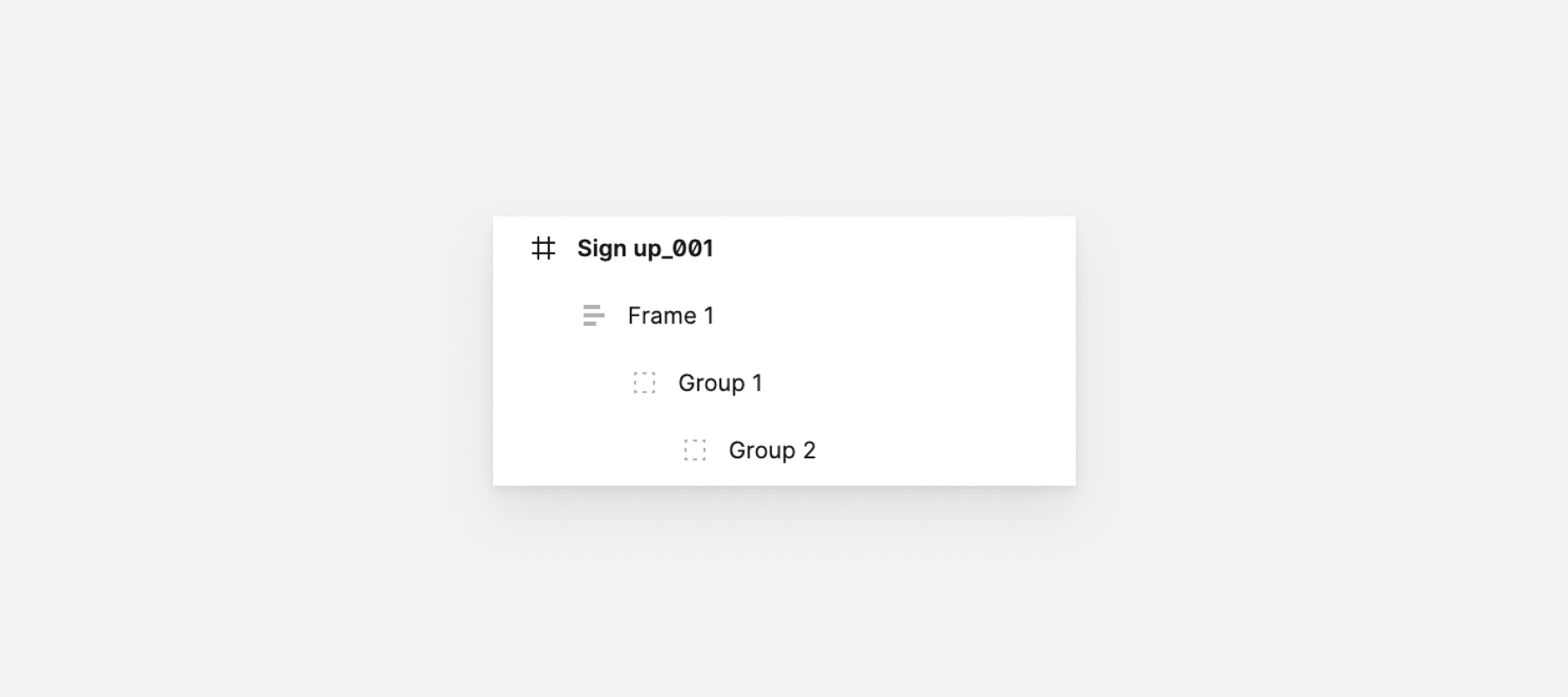Screen dimensions: 1568x697
Task: Select the Group 1 layer name
Action: point(720,382)
